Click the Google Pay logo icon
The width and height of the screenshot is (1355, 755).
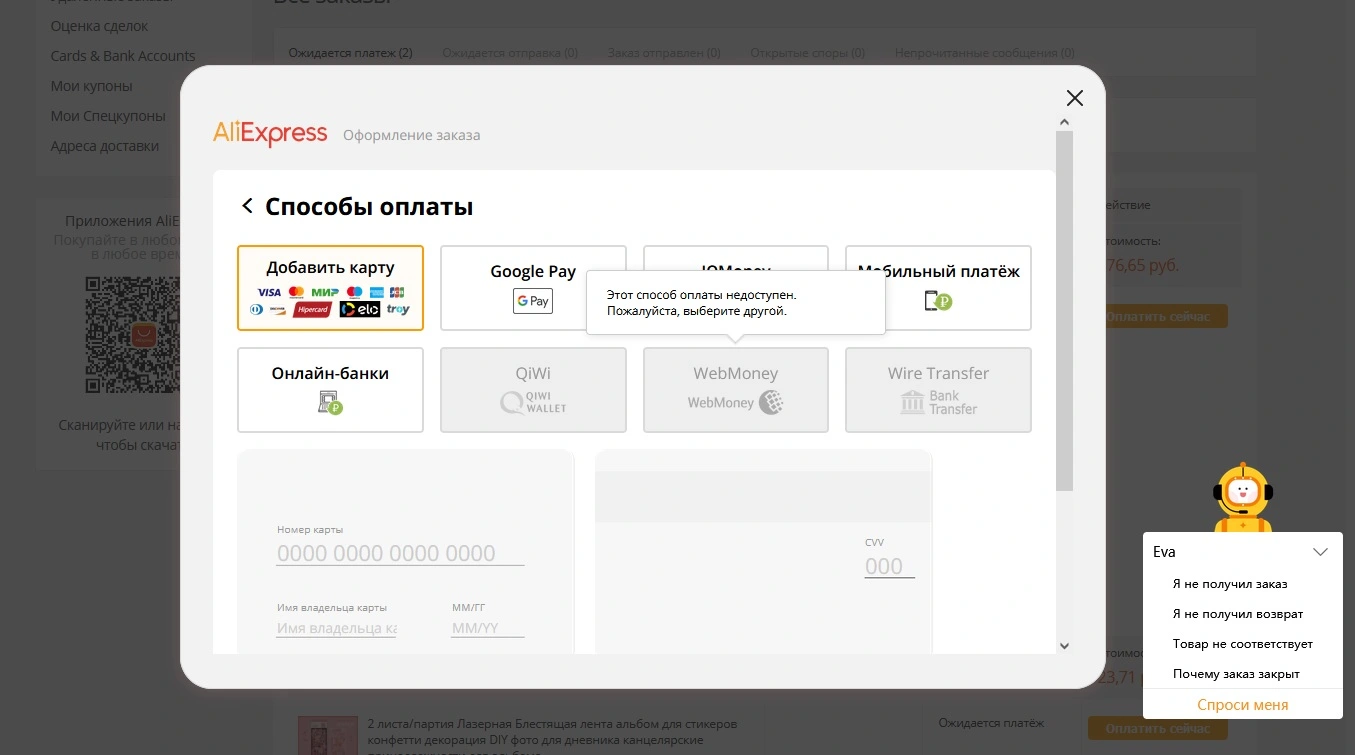coord(533,301)
